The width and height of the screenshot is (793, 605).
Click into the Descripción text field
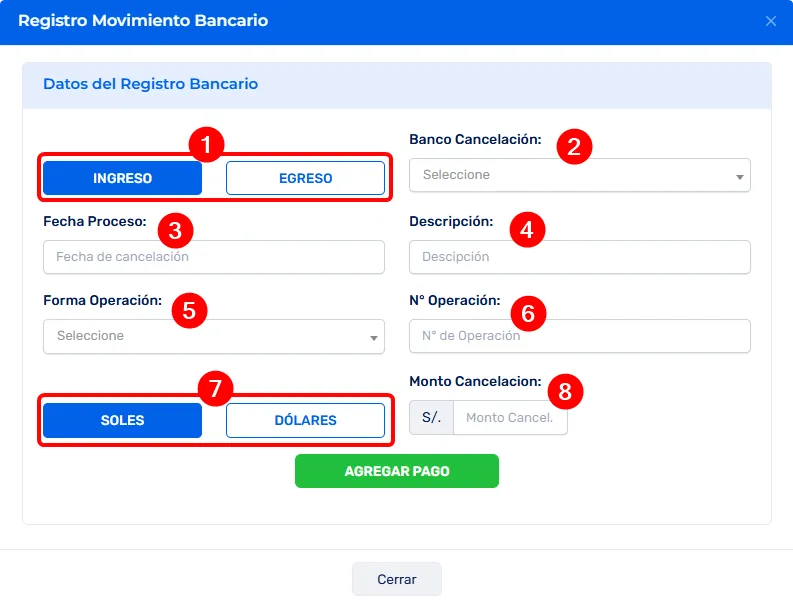pos(579,257)
